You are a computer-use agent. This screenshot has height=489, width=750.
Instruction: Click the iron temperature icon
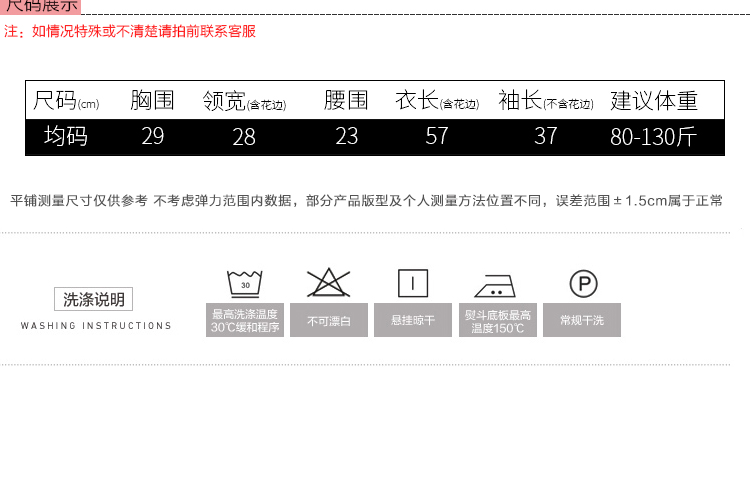tap(496, 285)
